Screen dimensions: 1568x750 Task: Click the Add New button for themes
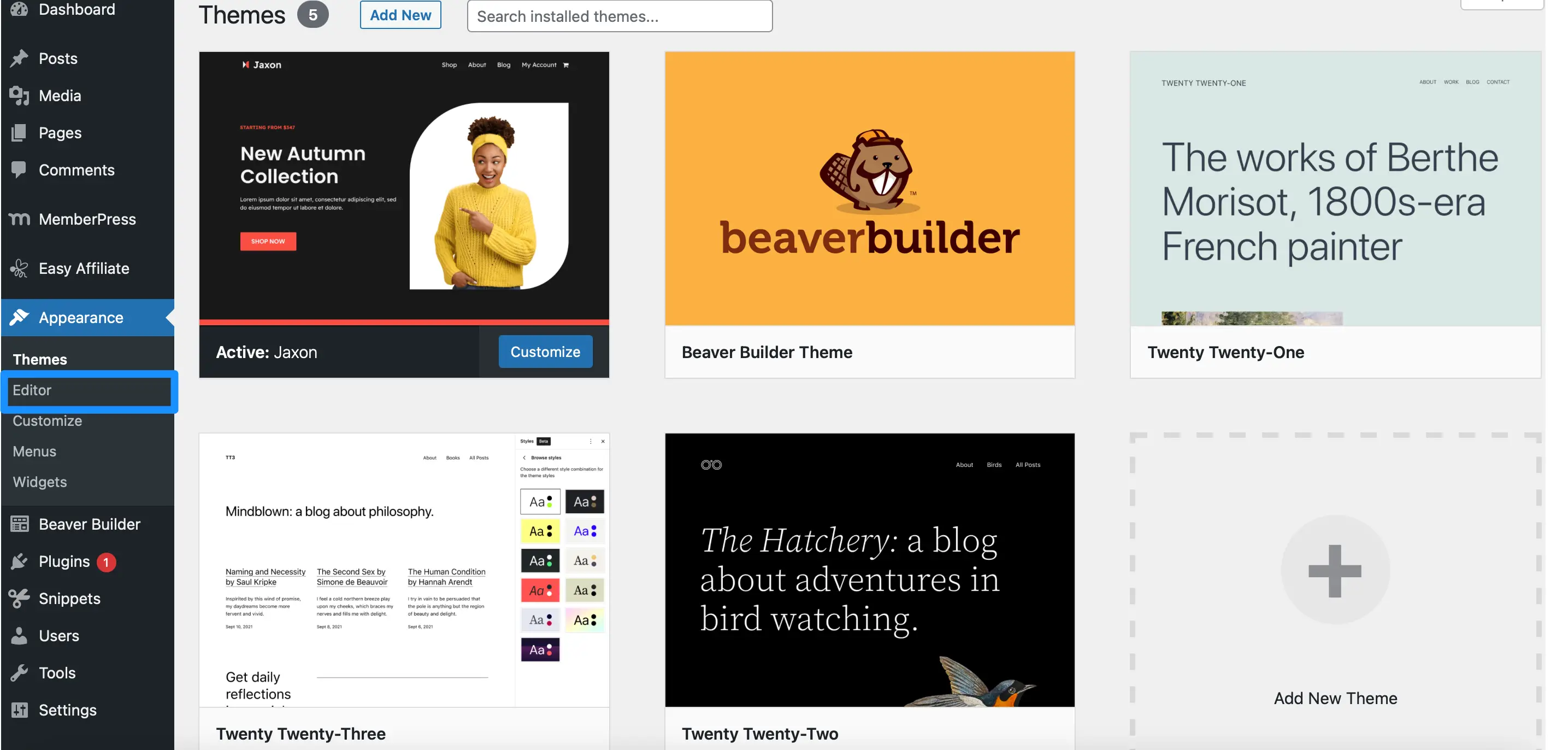click(399, 14)
